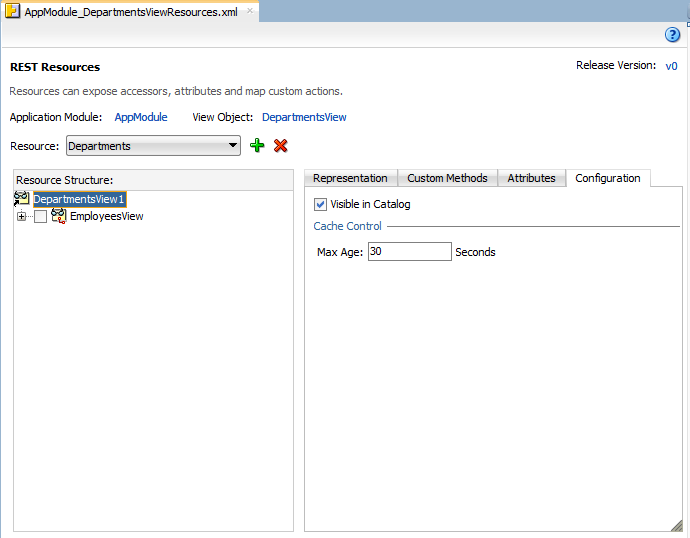Open the AppModule link
Image resolution: width=690 pixels, height=538 pixels.
coord(141,117)
